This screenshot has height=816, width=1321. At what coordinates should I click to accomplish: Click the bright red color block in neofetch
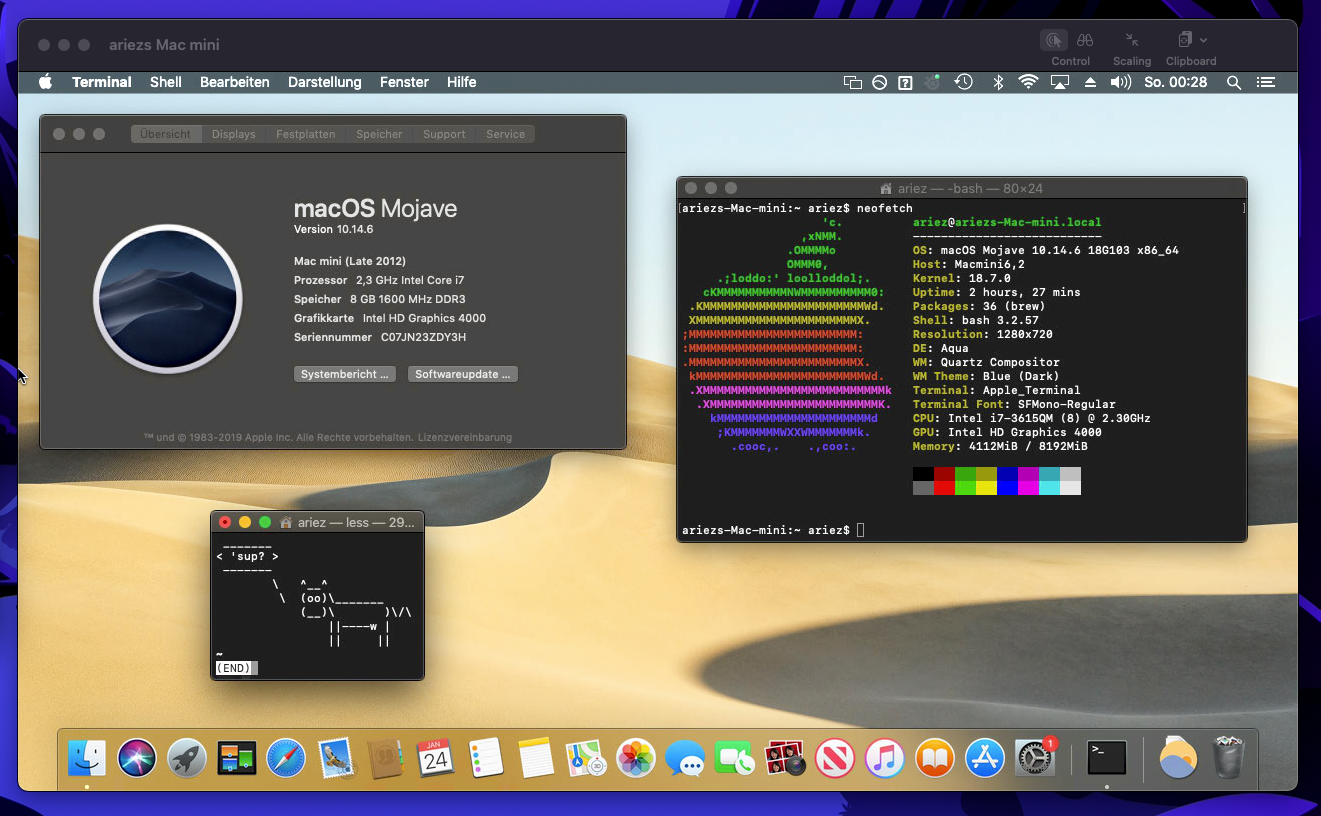tap(944, 488)
